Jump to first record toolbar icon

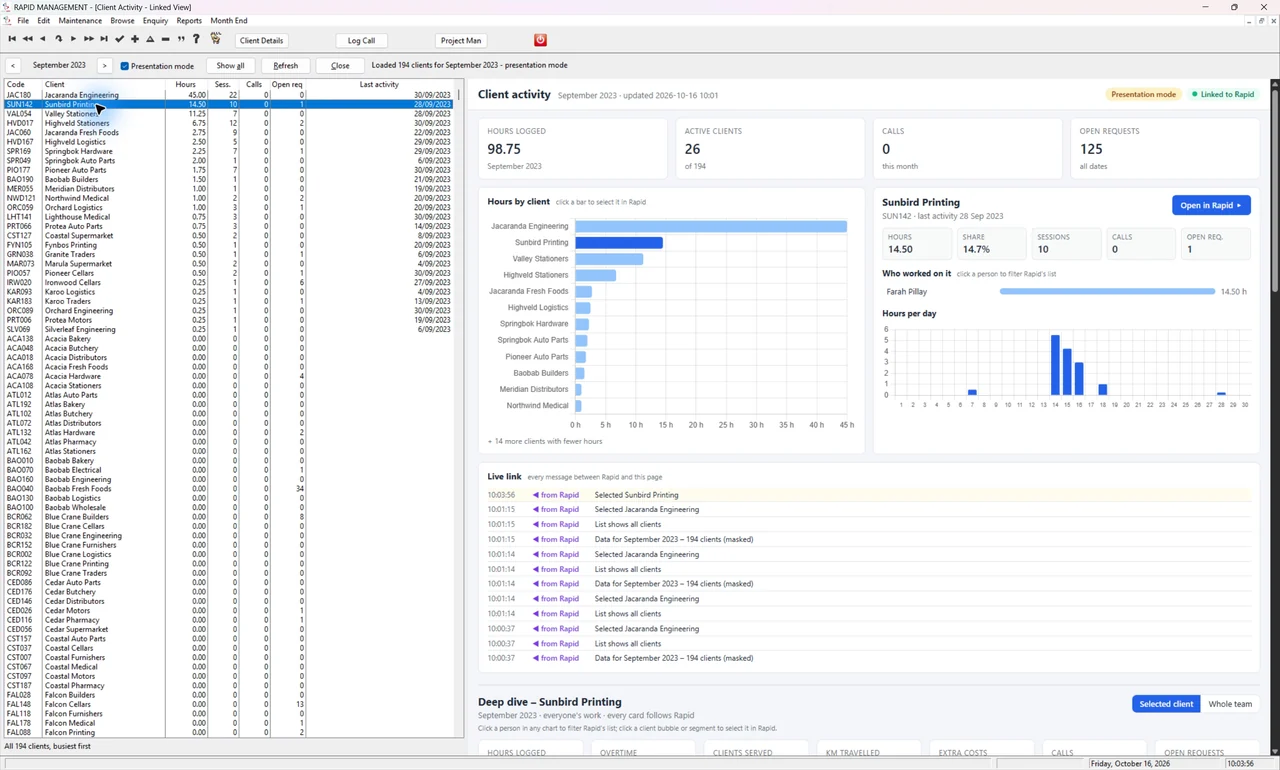(12, 40)
